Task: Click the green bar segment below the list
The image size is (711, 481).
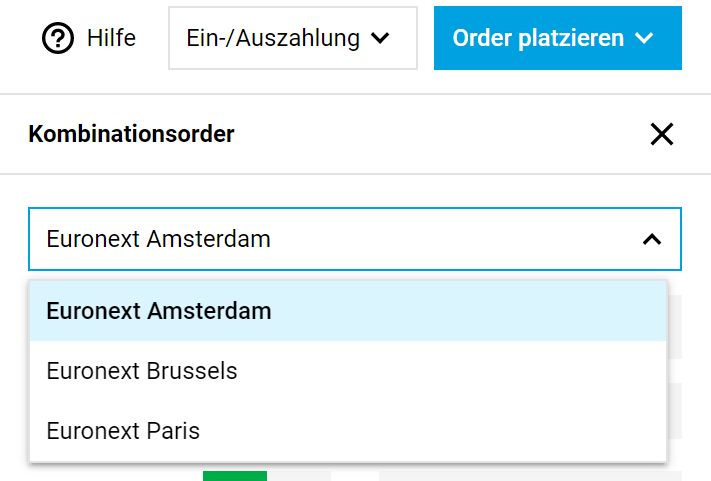Action: 234,475
